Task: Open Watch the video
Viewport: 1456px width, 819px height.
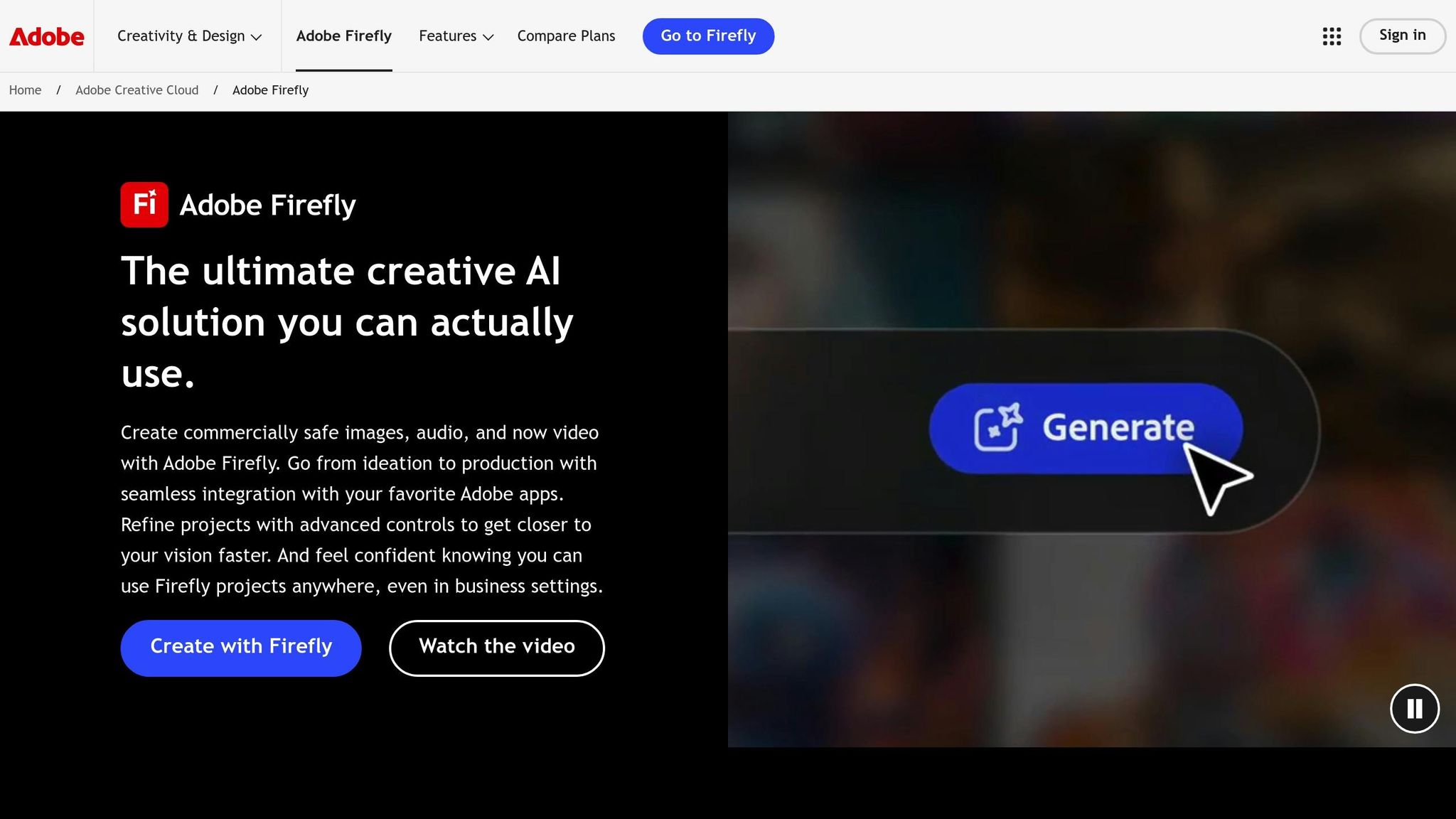Action: pos(496,647)
